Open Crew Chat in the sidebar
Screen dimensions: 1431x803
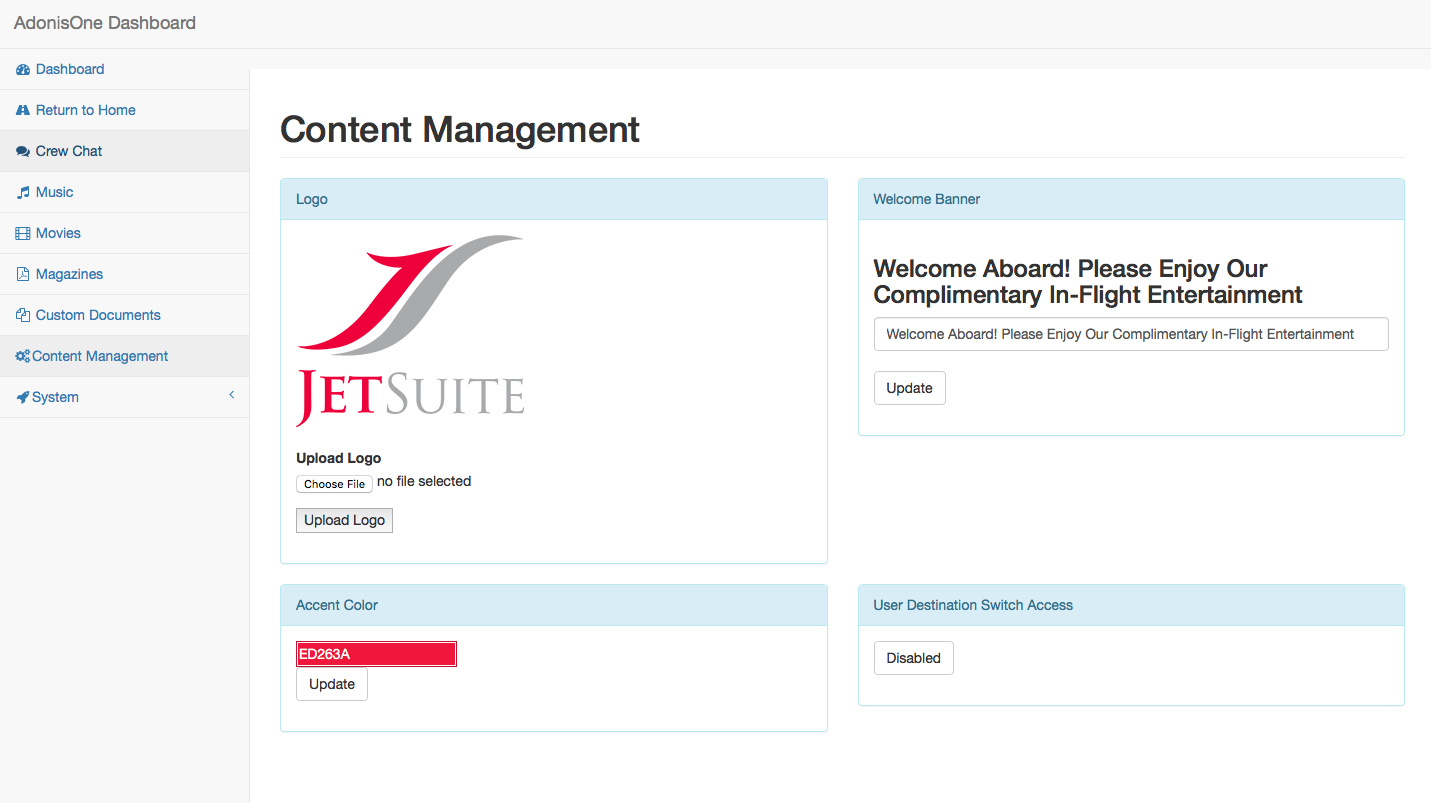pyautogui.click(x=124, y=151)
